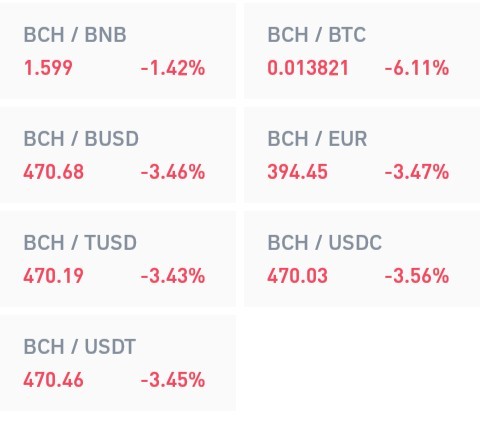Viewport: 480px width, 430px height.
Task: Click the 394.45 EUR price
Action: pos(297,172)
